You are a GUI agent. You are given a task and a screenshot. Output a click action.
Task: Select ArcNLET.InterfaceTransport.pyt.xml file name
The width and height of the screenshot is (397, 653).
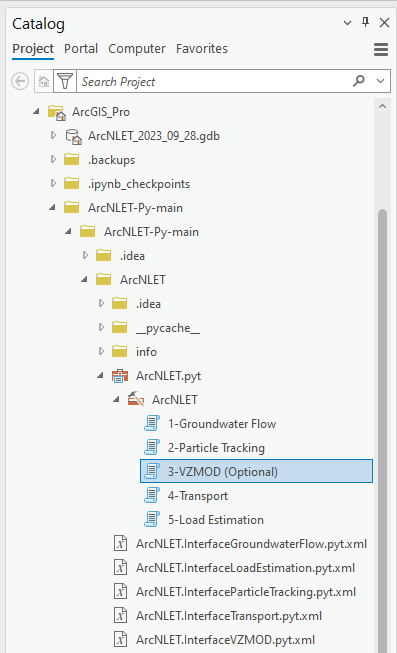coord(229,616)
